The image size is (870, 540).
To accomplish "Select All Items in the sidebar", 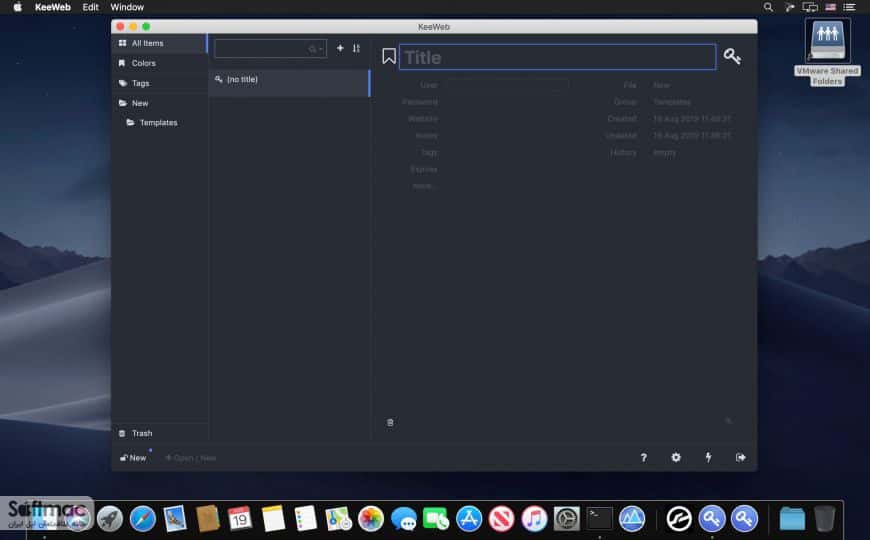I will (x=159, y=43).
